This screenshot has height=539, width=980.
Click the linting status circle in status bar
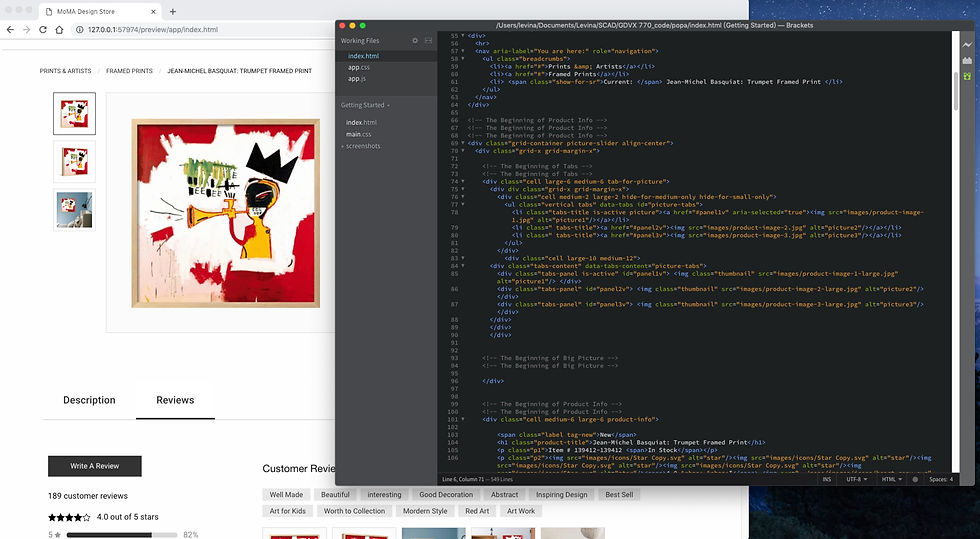pos(915,480)
